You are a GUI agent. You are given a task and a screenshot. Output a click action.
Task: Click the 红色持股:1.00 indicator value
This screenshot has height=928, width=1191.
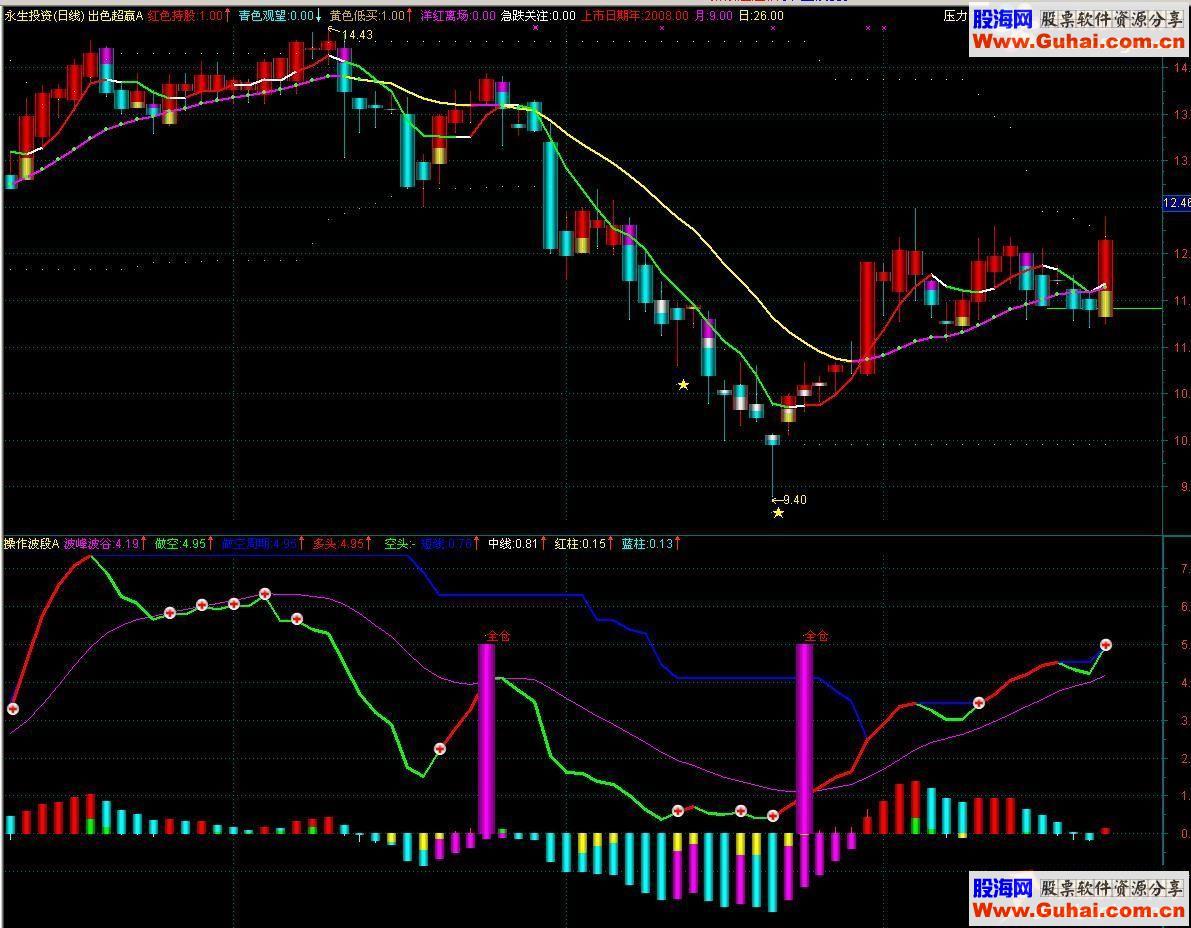[x=186, y=15]
